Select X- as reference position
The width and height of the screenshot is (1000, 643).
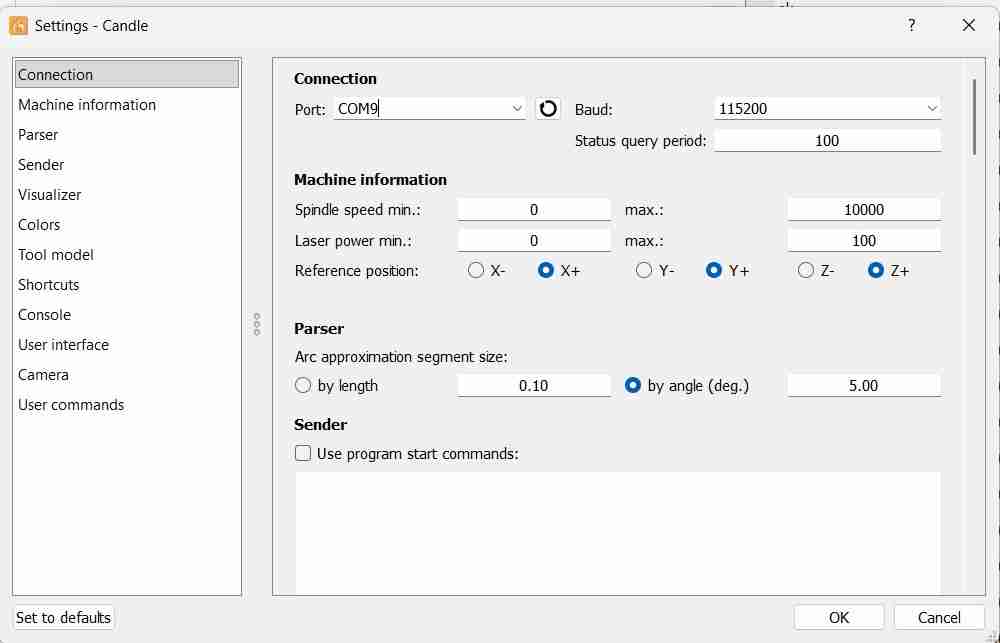point(475,270)
